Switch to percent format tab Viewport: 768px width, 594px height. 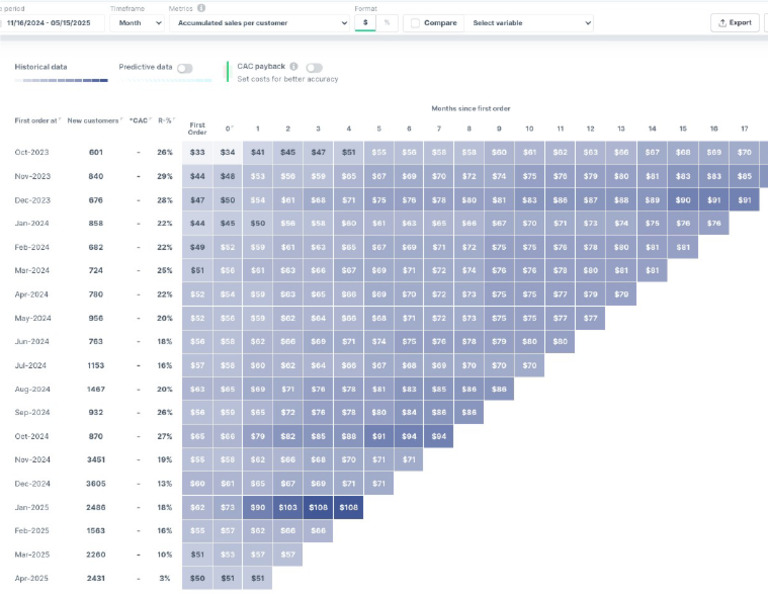387,23
